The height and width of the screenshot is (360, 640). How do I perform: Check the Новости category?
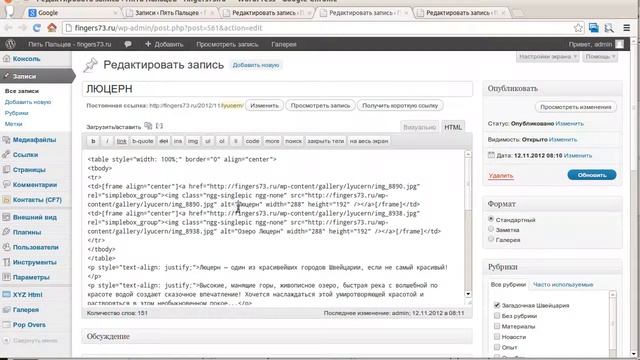(497, 337)
